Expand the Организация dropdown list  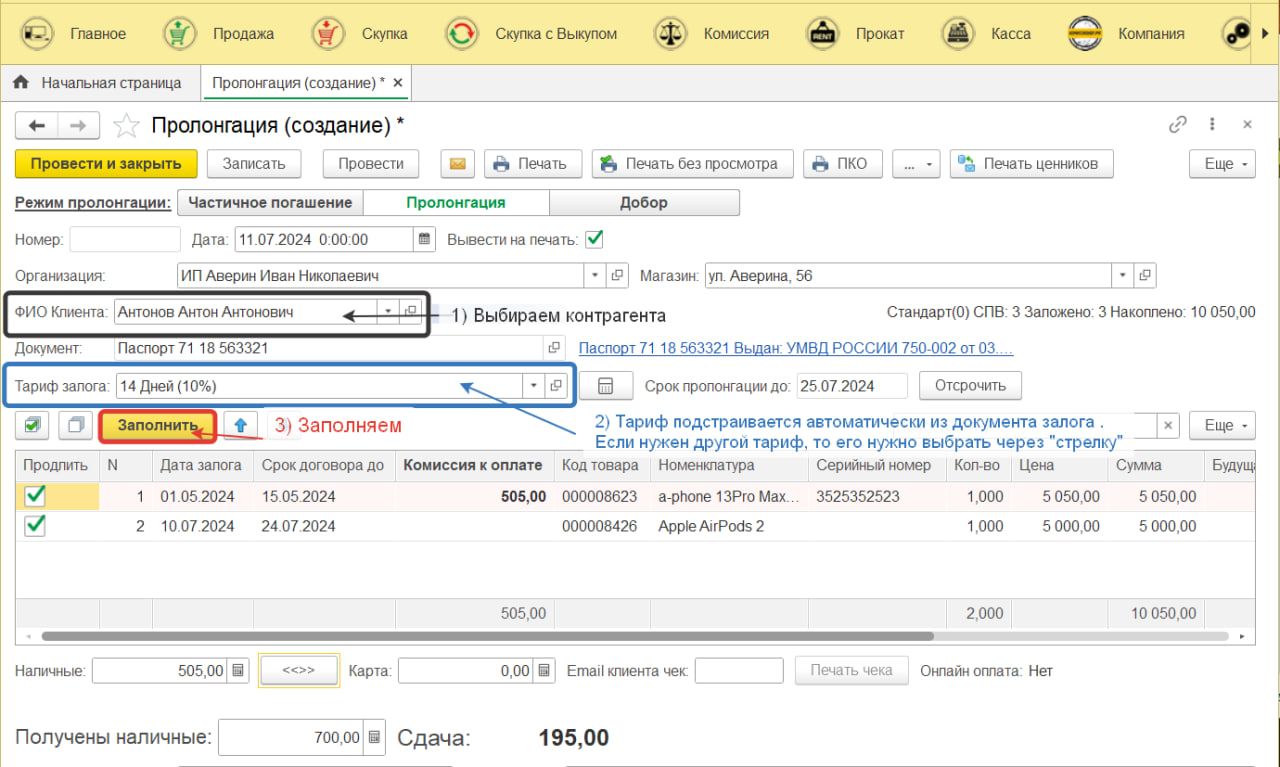(595, 275)
